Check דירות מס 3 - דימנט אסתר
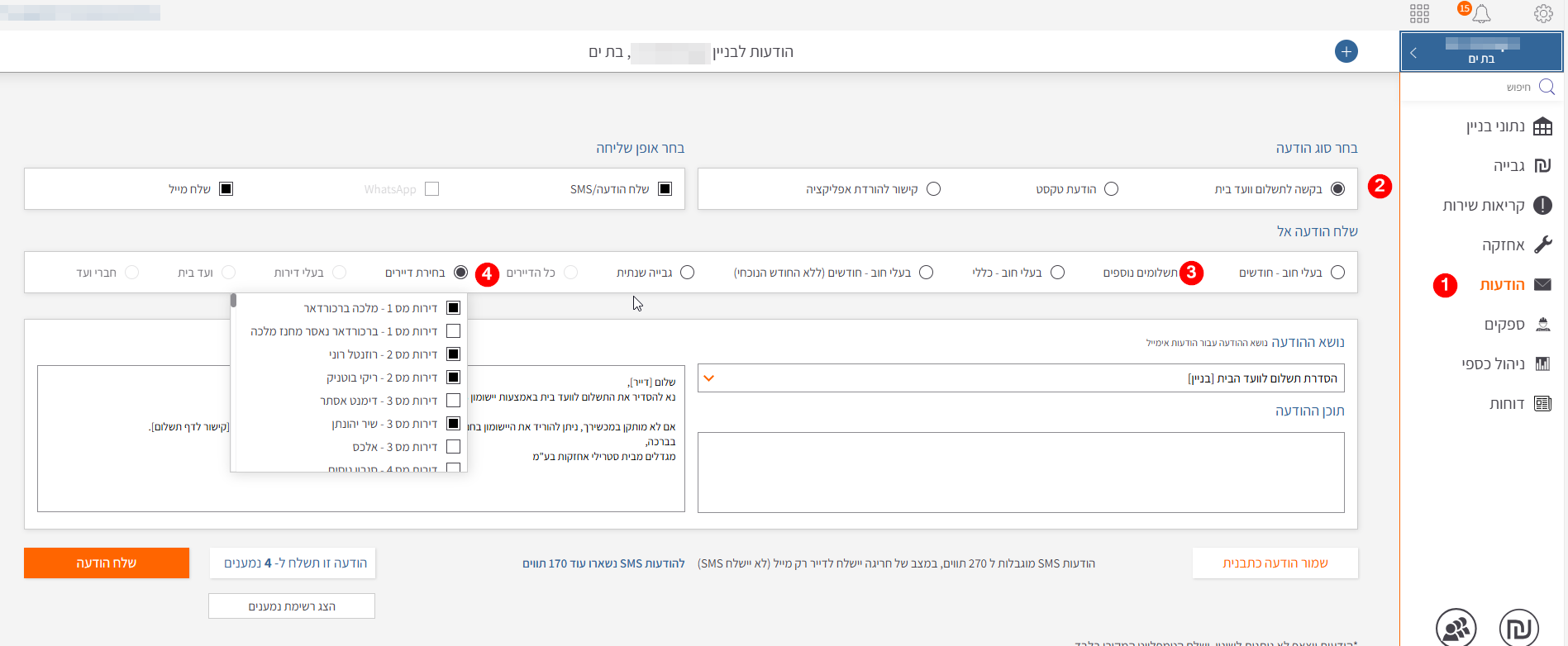Image resolution: width=1568 pixels, height=646 pixels. (x=453, y=401)
